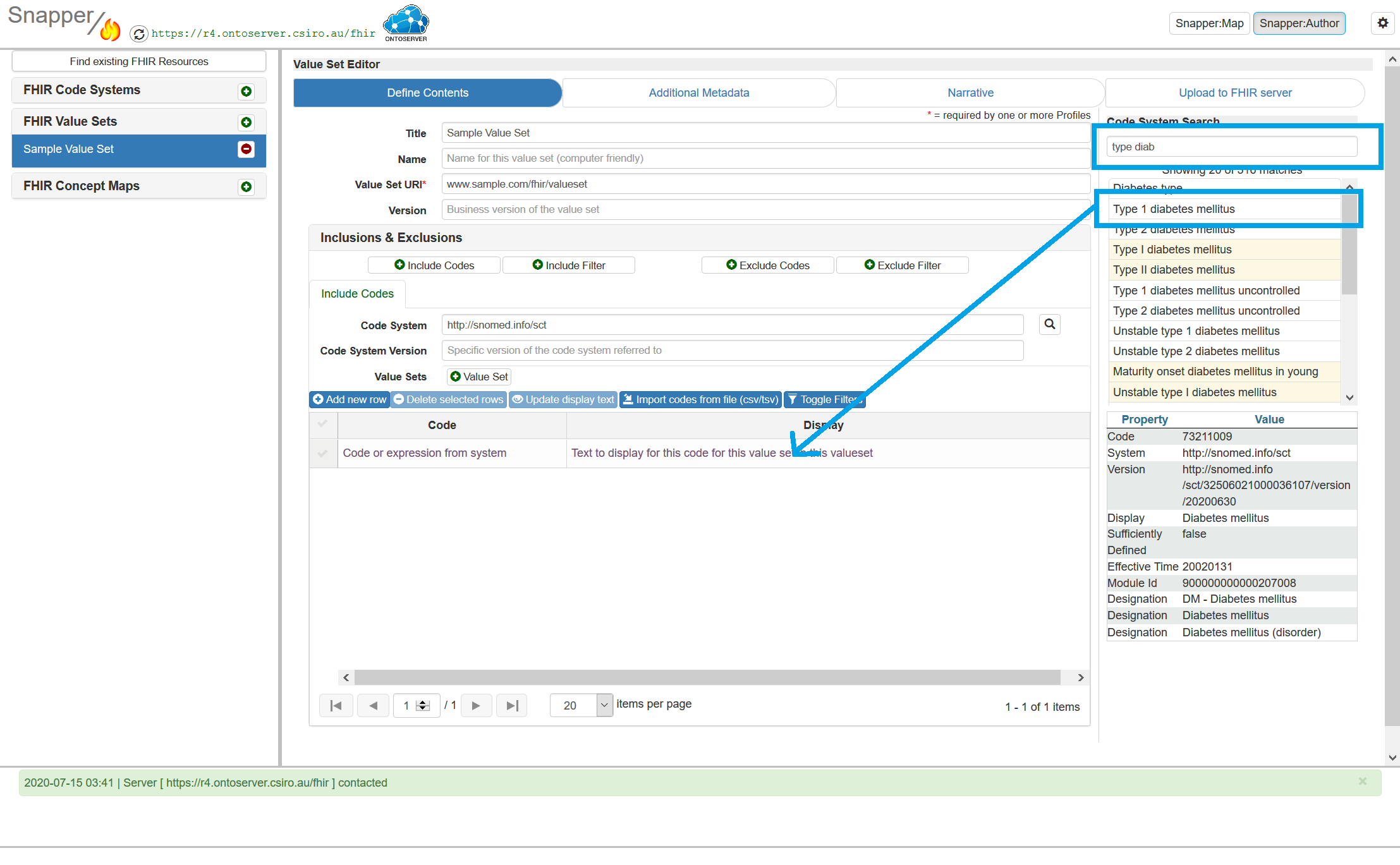
Task: Add a Value Set reference
Action: click(x=479, y=377)
